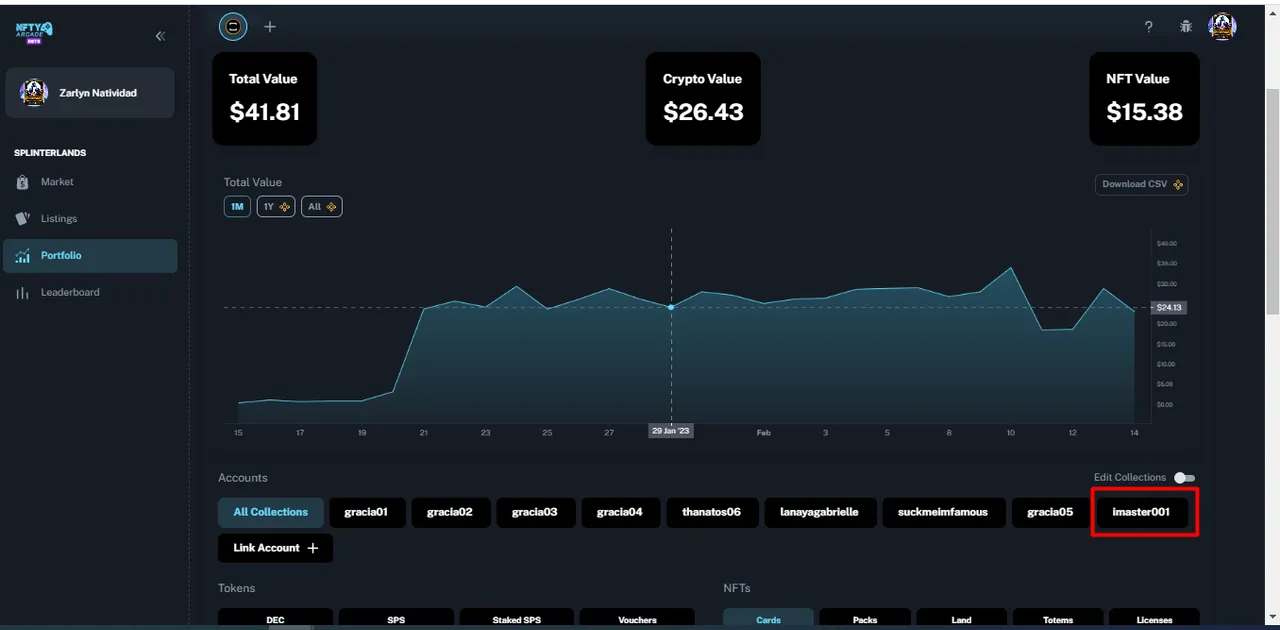Click the bug report icon
Image resolution: width=1280 pixels, height=630 pixels.
(x=1186, y=27)
